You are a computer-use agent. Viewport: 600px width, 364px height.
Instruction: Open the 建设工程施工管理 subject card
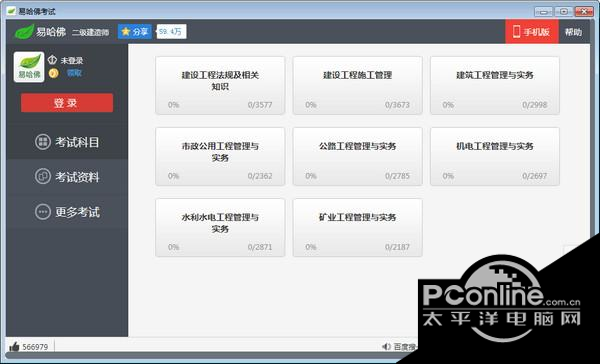(x=357, y=85)
